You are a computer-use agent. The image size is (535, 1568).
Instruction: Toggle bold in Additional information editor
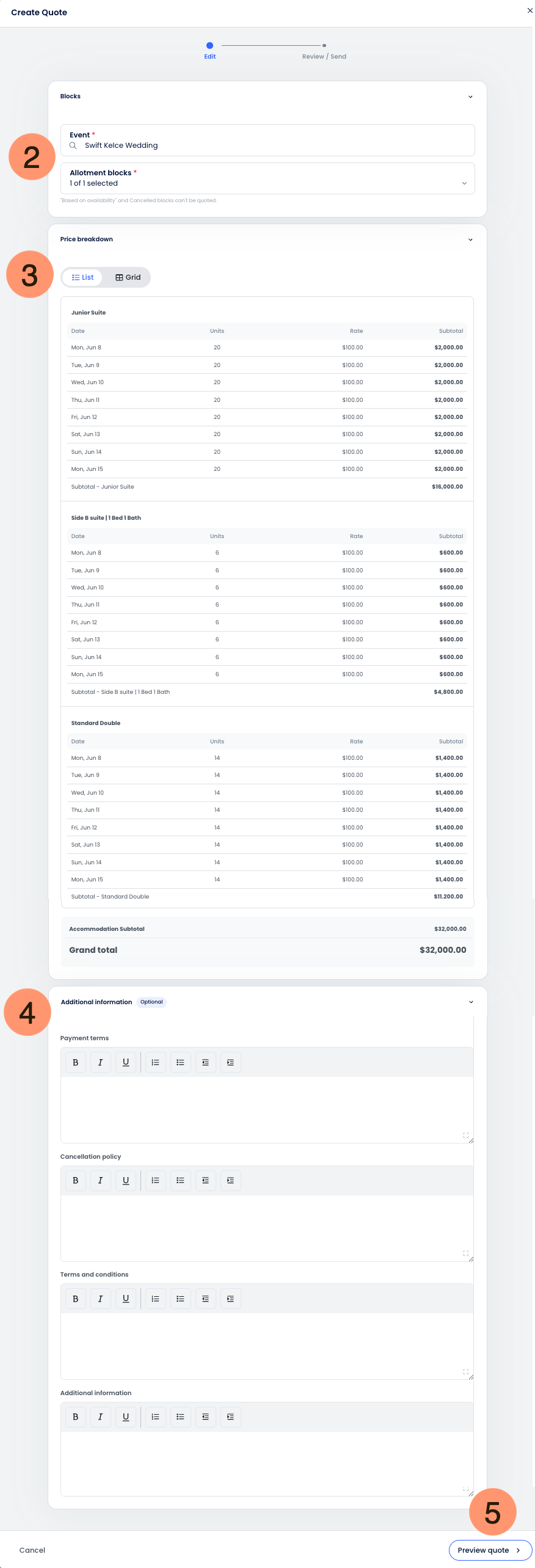76,1417
